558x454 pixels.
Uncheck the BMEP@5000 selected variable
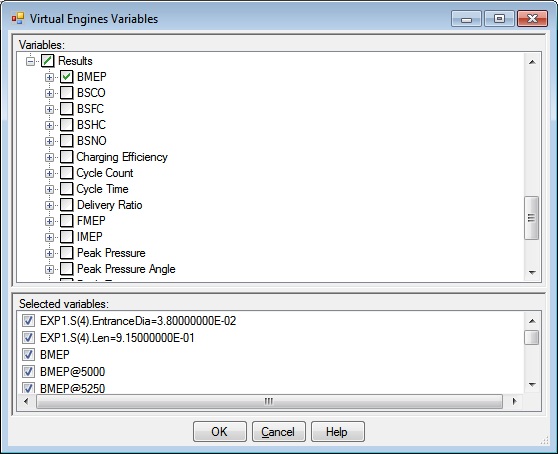28,371
